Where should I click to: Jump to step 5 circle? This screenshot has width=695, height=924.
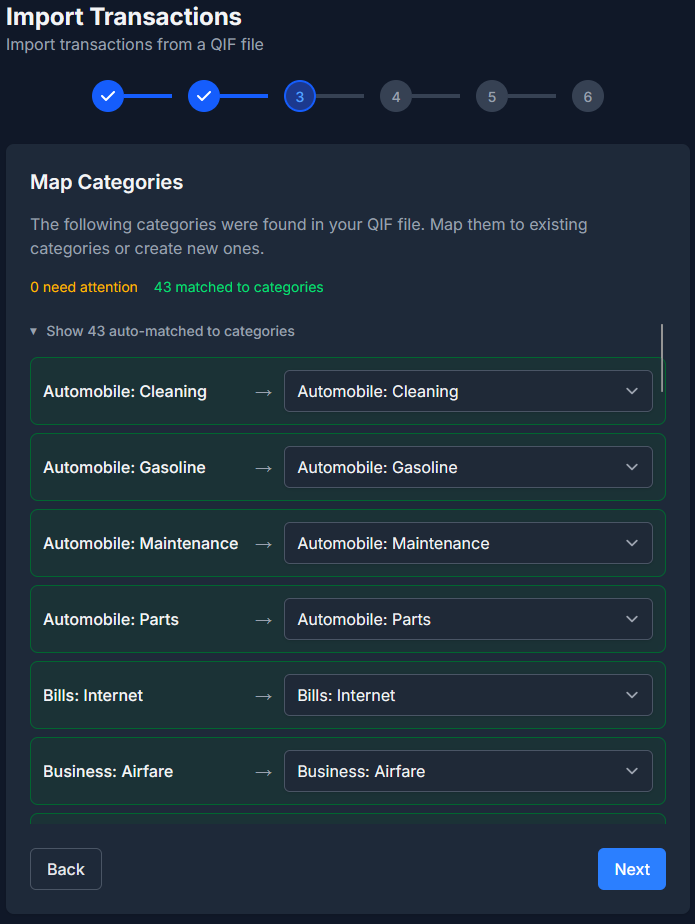point(492,96)
